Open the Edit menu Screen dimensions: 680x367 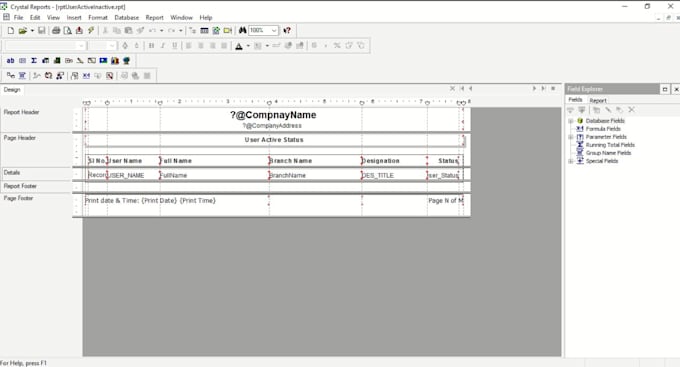35,18
